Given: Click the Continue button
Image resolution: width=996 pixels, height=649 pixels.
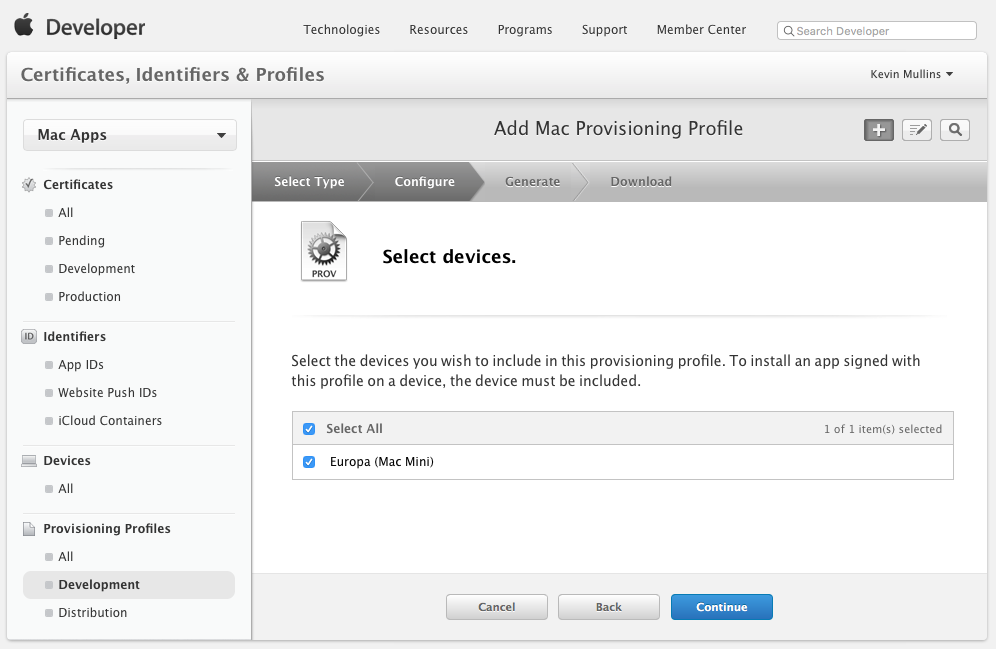Looking at the screenshot, I should (722, 607).
